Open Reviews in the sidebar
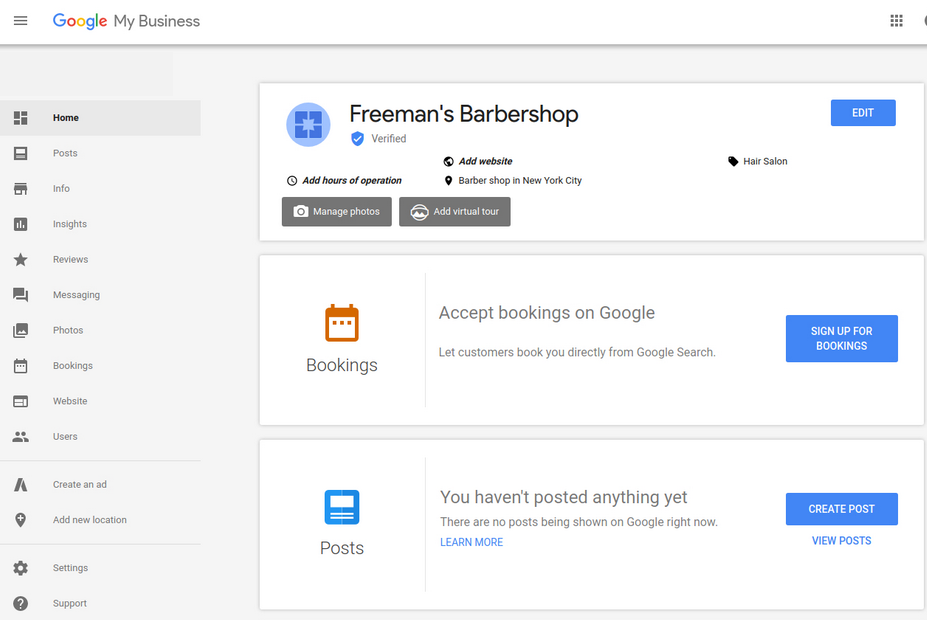 coord(70,259)
